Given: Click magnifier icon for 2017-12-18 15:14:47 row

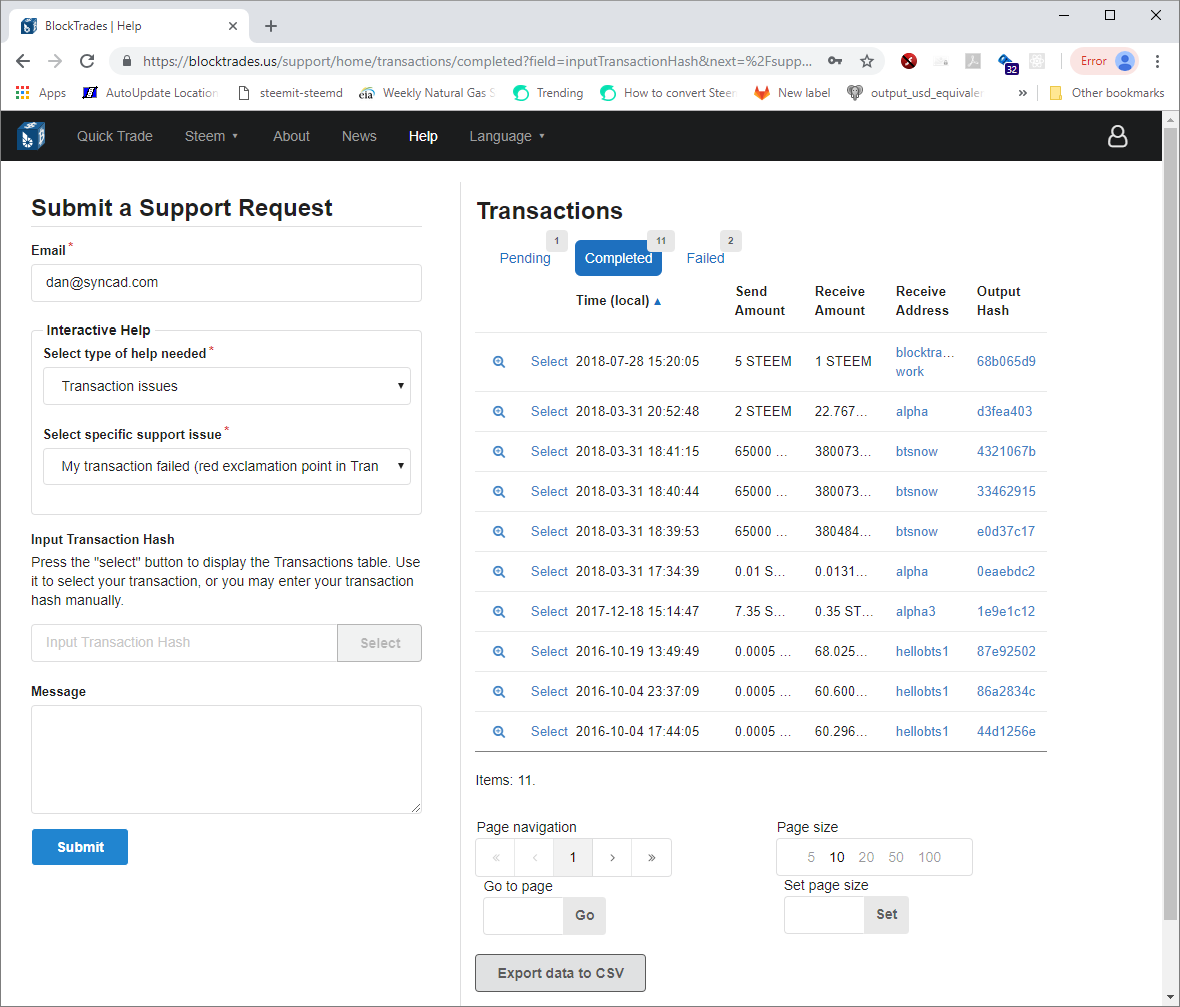Looking at the screenshot, I should click(499, 612).
